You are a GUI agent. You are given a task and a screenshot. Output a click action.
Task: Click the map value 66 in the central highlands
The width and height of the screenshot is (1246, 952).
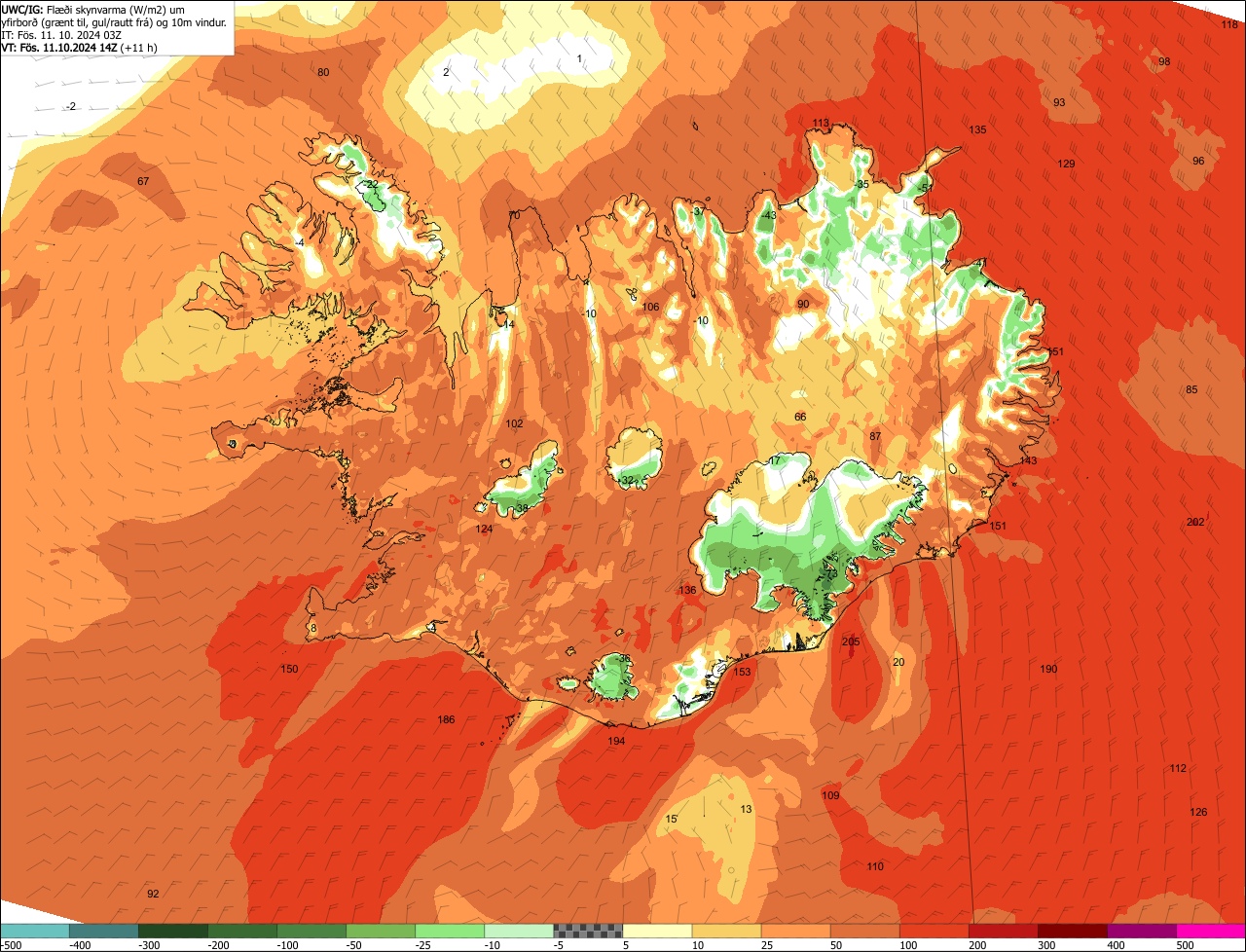click(800, 417)
